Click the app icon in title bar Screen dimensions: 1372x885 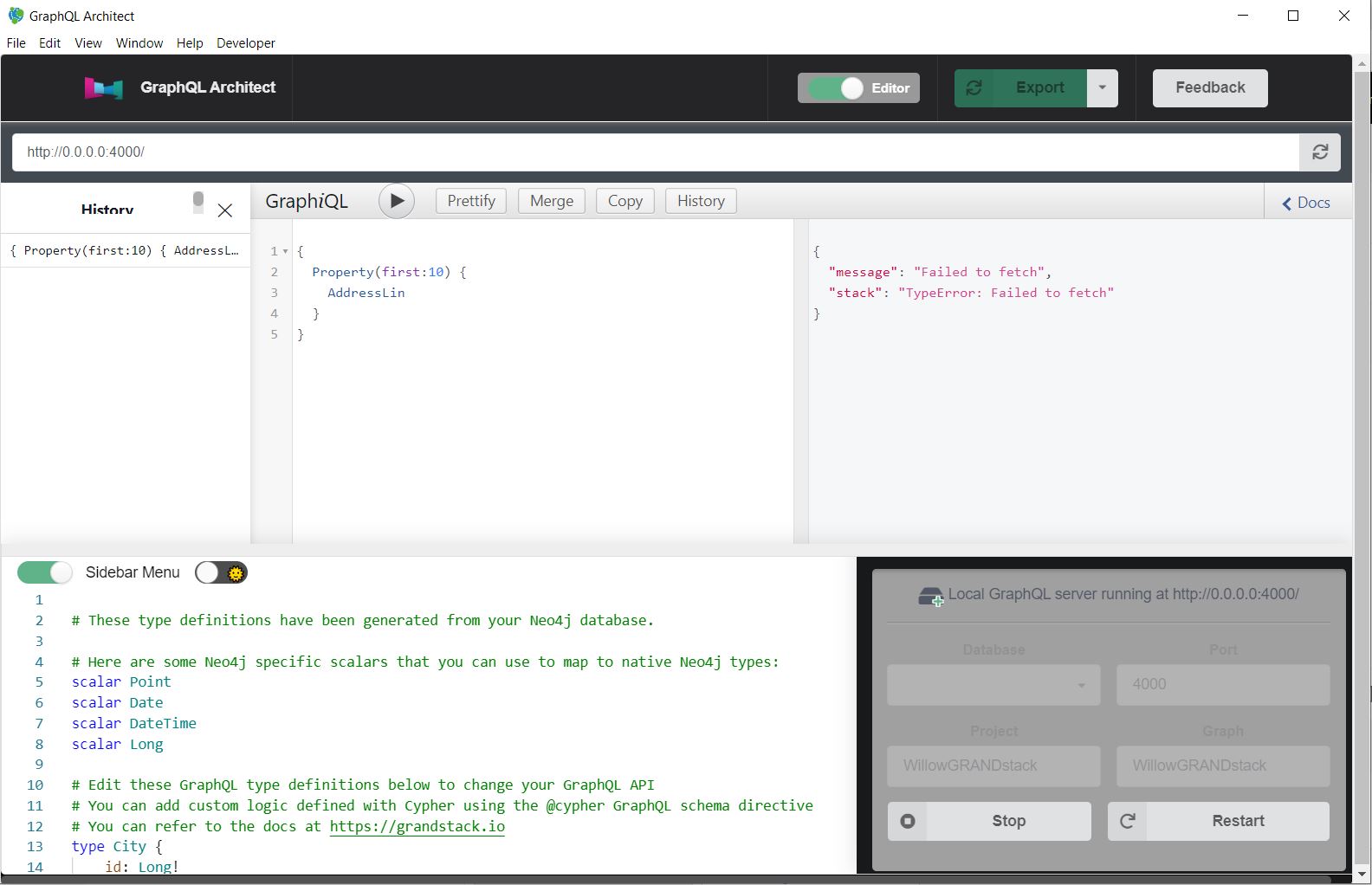click(16, 16)
